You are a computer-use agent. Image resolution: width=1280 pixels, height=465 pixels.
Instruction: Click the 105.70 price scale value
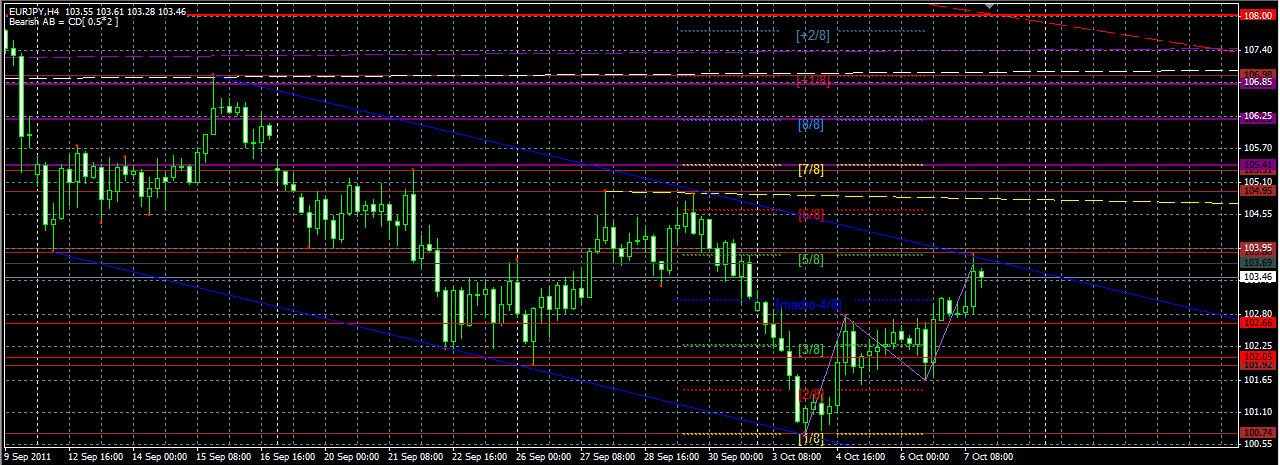(1258, 148)
